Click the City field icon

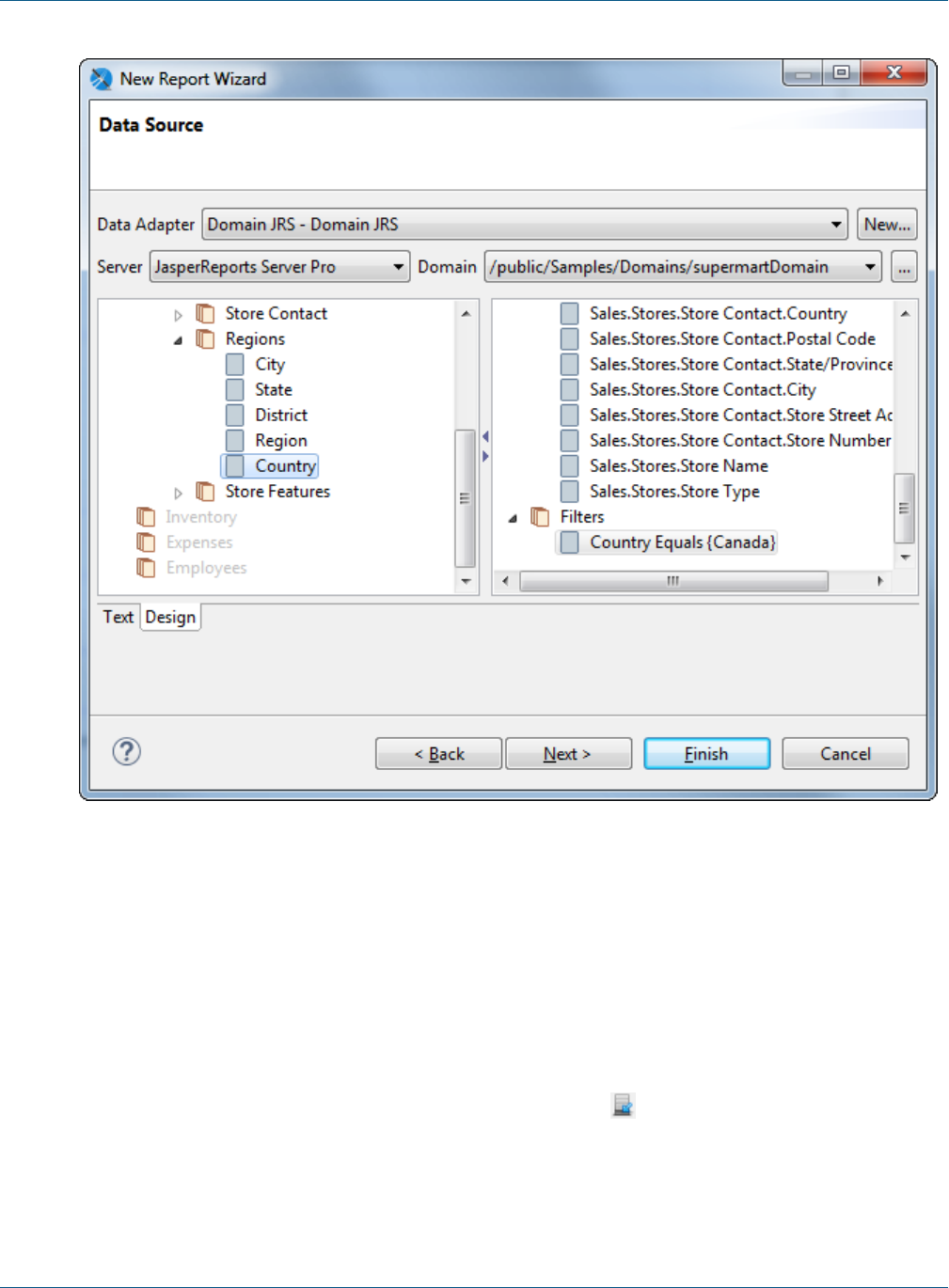click(x=235, y=364)
